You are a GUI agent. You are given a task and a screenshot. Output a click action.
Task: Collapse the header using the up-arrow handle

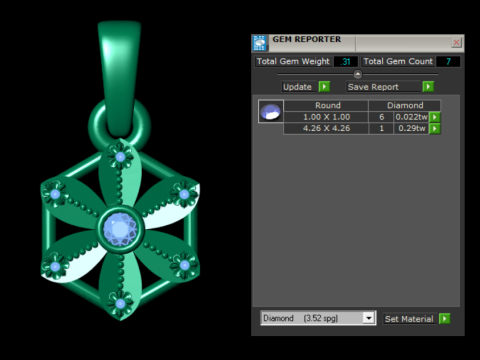click(357, 74)
